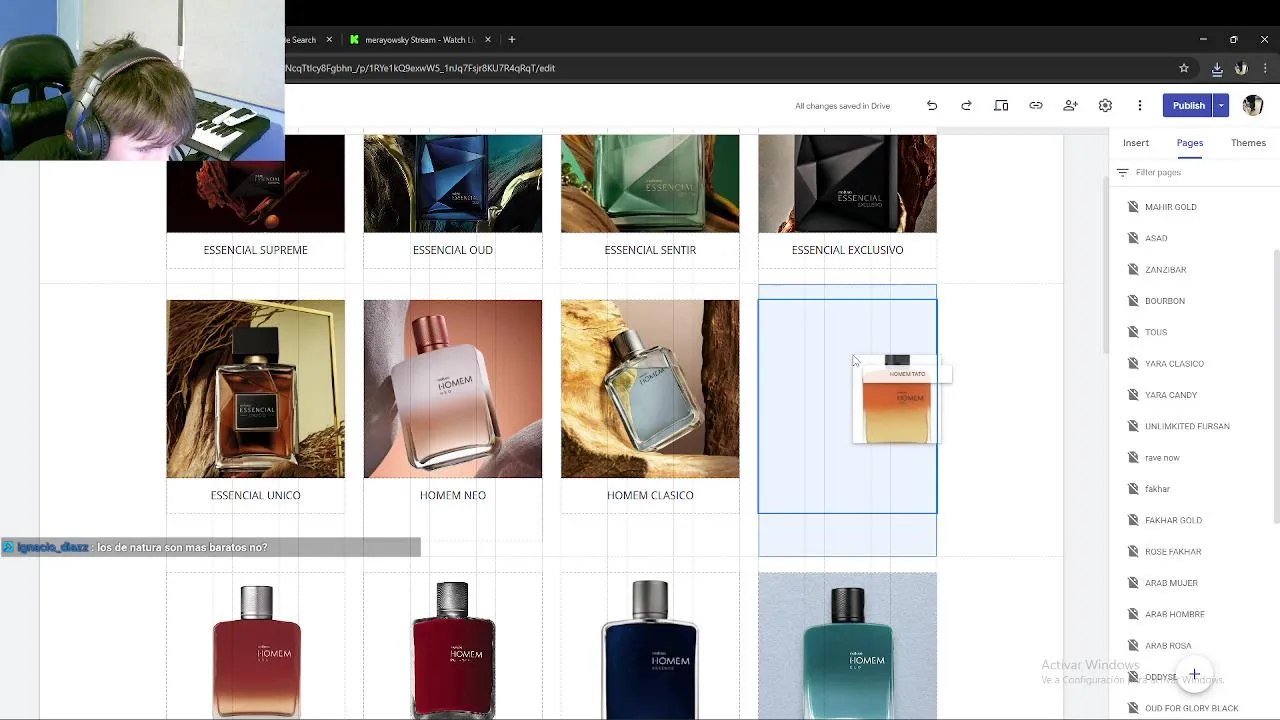Select the ROSE FAKHAR page

1173,552
